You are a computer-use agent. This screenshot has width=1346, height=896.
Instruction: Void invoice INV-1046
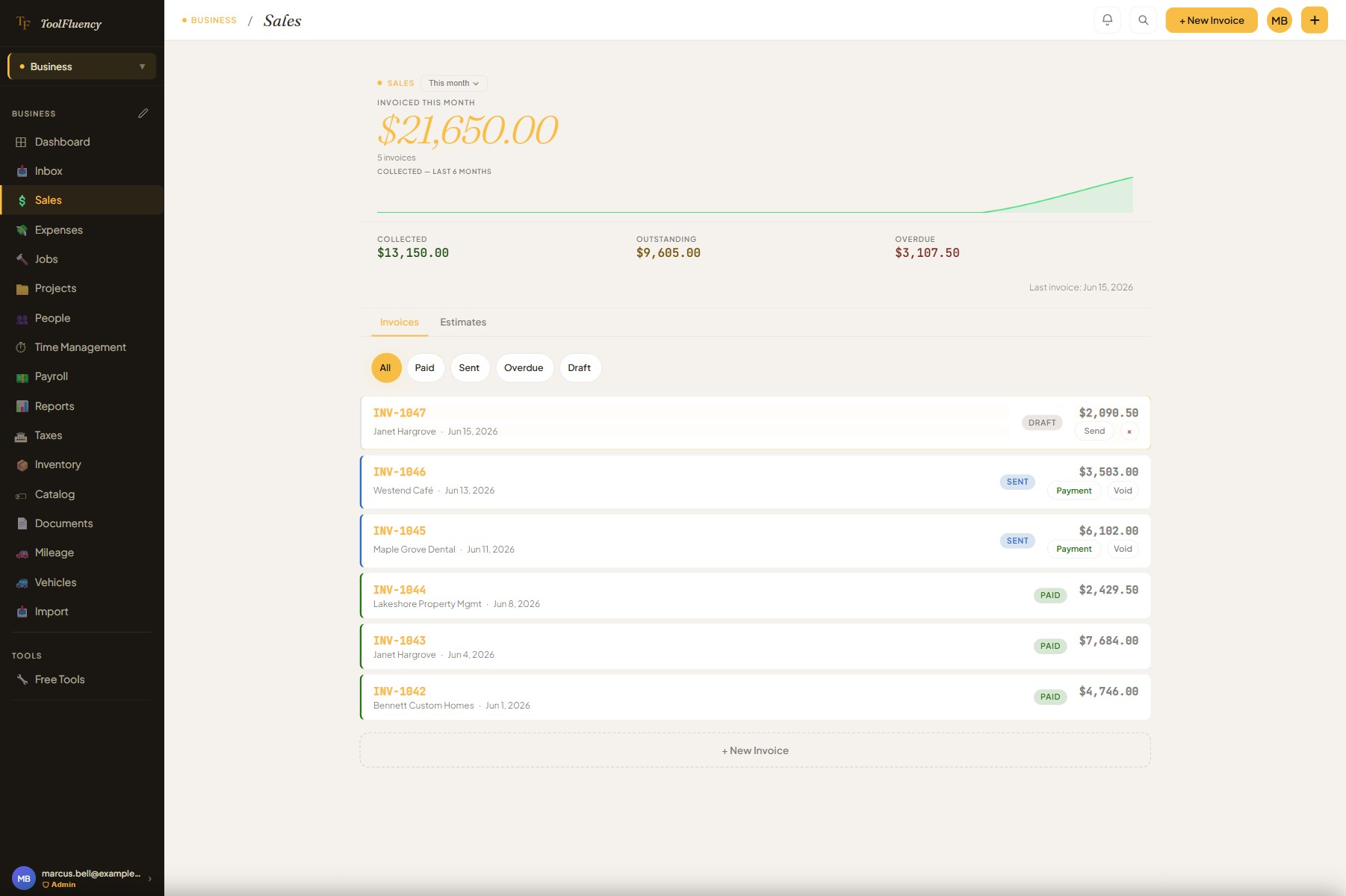click(1122, 491)
